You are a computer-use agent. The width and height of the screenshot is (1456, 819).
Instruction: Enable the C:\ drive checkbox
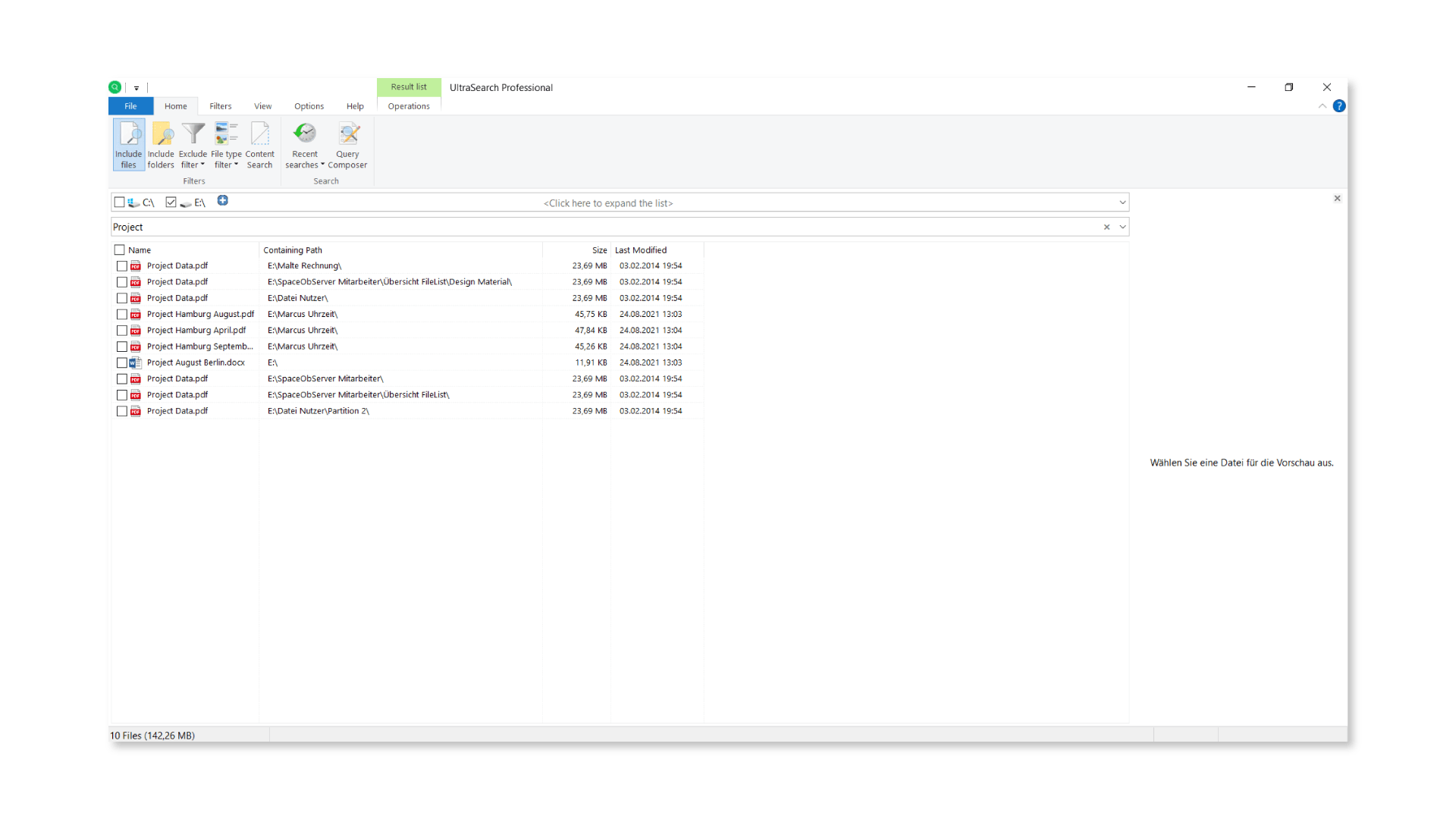(120, 202)
